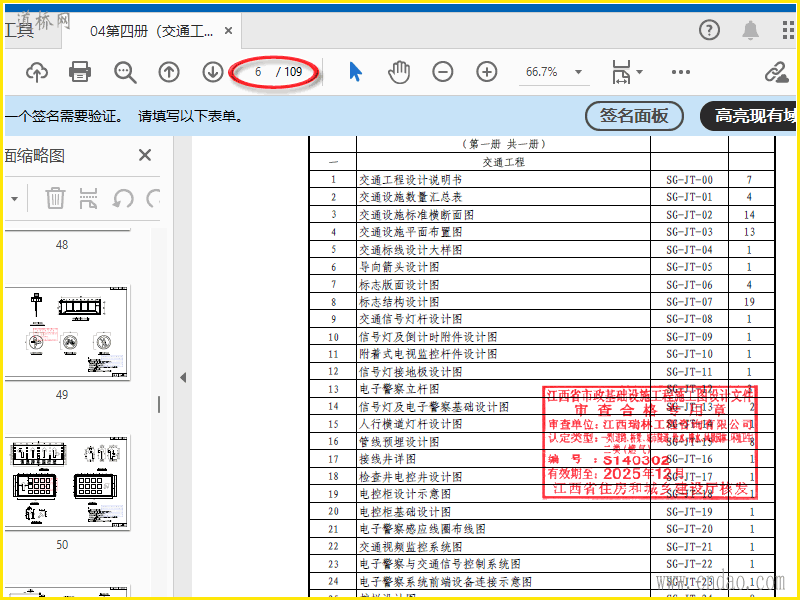
Task: Click row 接线井详图
Action: pyautogui.click(x=541, y=459)
